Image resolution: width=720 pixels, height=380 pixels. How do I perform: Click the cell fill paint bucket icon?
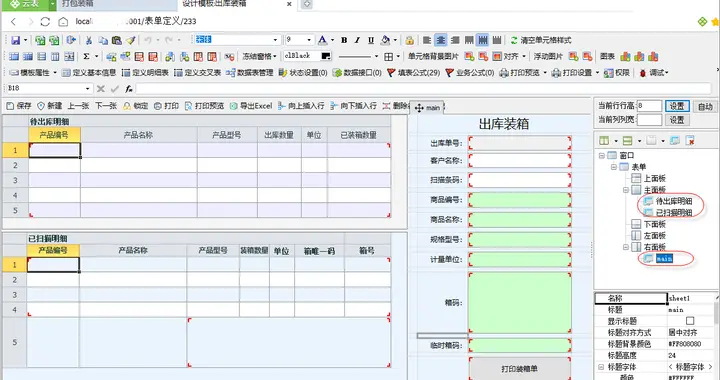pyautogui.click(x=385, y=40)
